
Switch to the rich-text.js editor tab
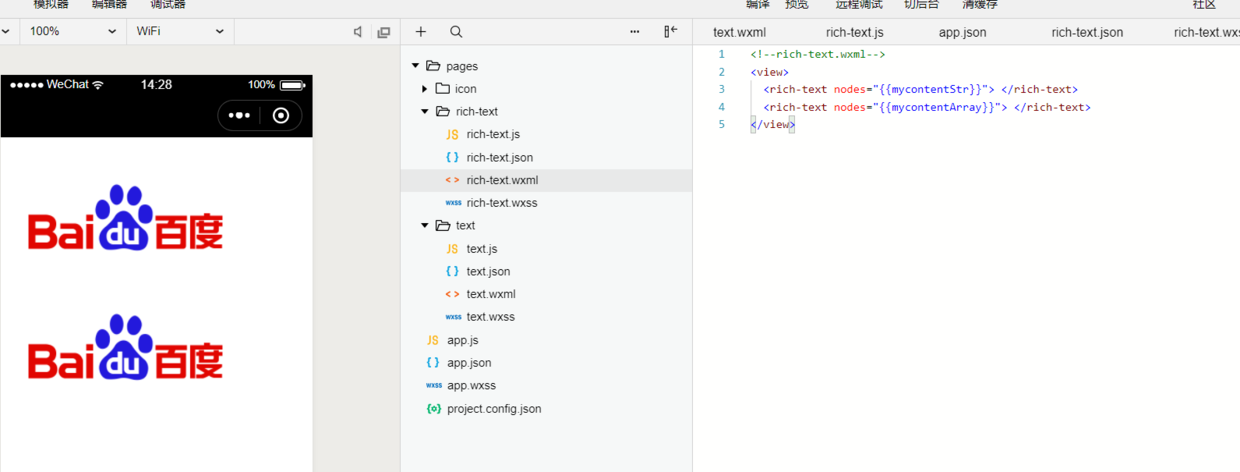pyautogui.click(x=854, y=32)
